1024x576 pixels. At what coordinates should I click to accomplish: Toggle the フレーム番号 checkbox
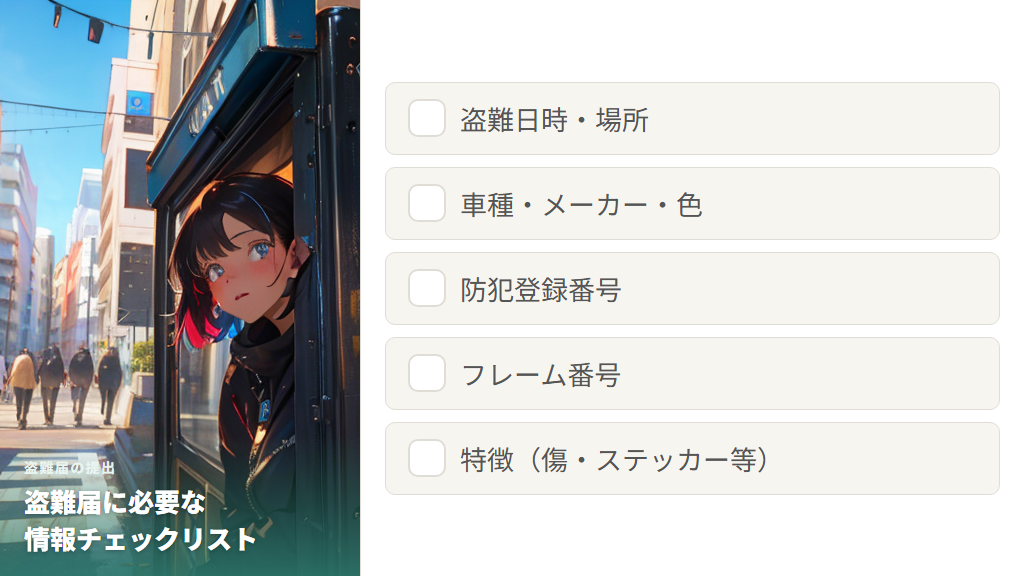tap(427, 374)
